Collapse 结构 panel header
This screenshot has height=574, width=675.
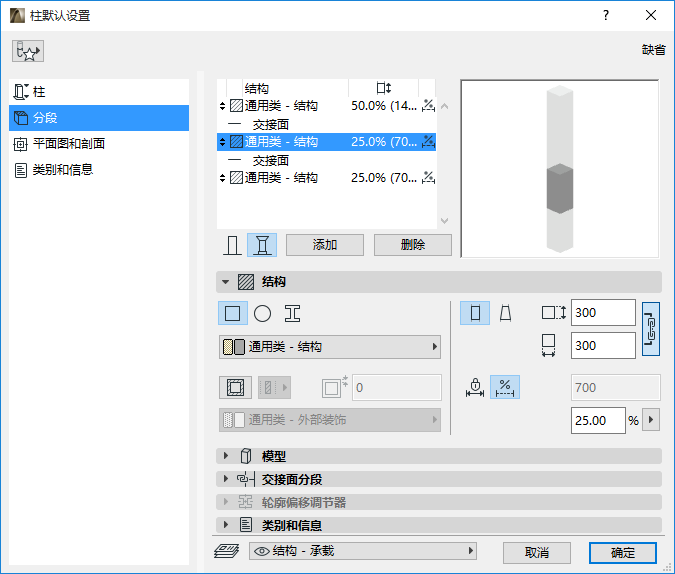439,282
